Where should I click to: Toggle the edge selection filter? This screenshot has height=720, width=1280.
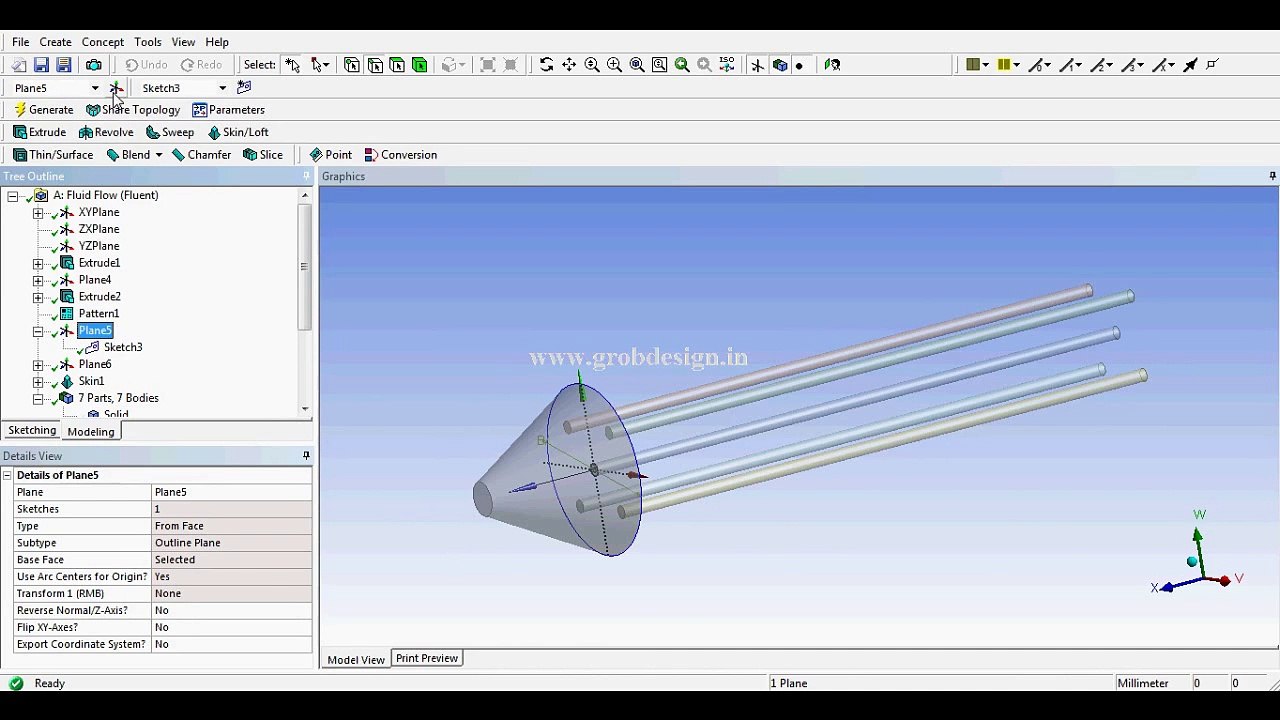click(375, 65)
